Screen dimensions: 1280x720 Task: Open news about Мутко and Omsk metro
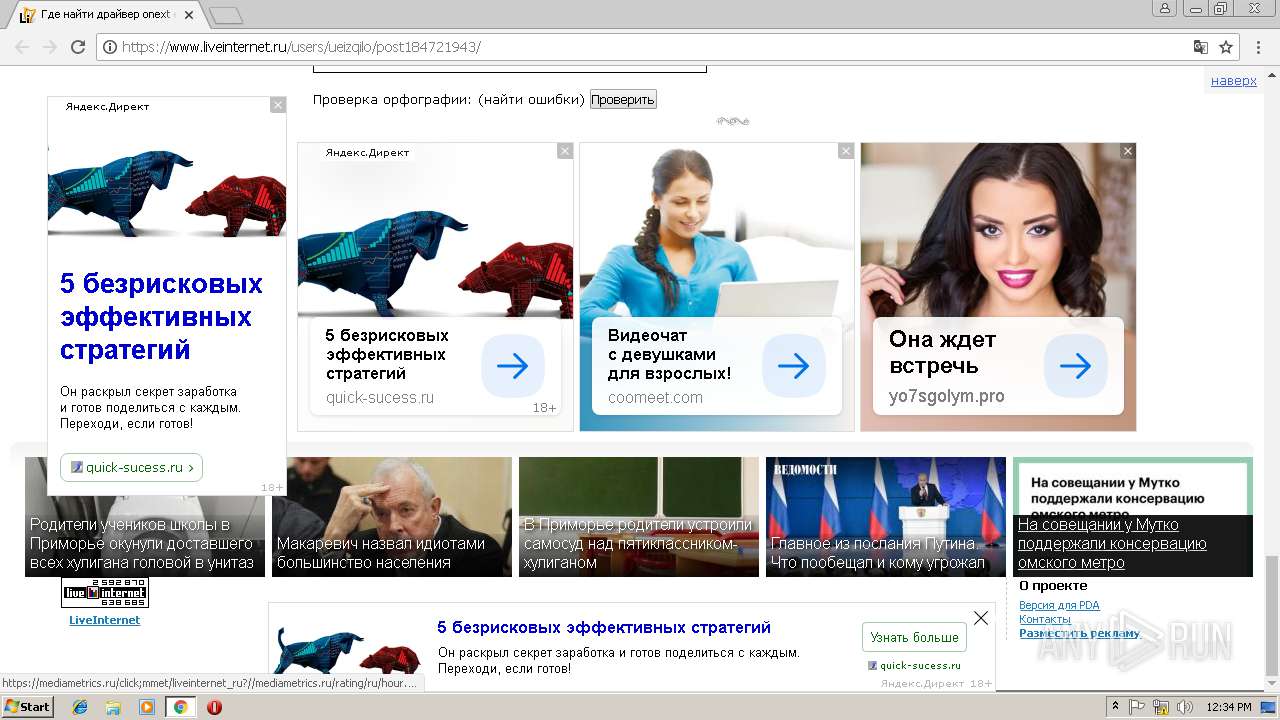coord(1133,517)
